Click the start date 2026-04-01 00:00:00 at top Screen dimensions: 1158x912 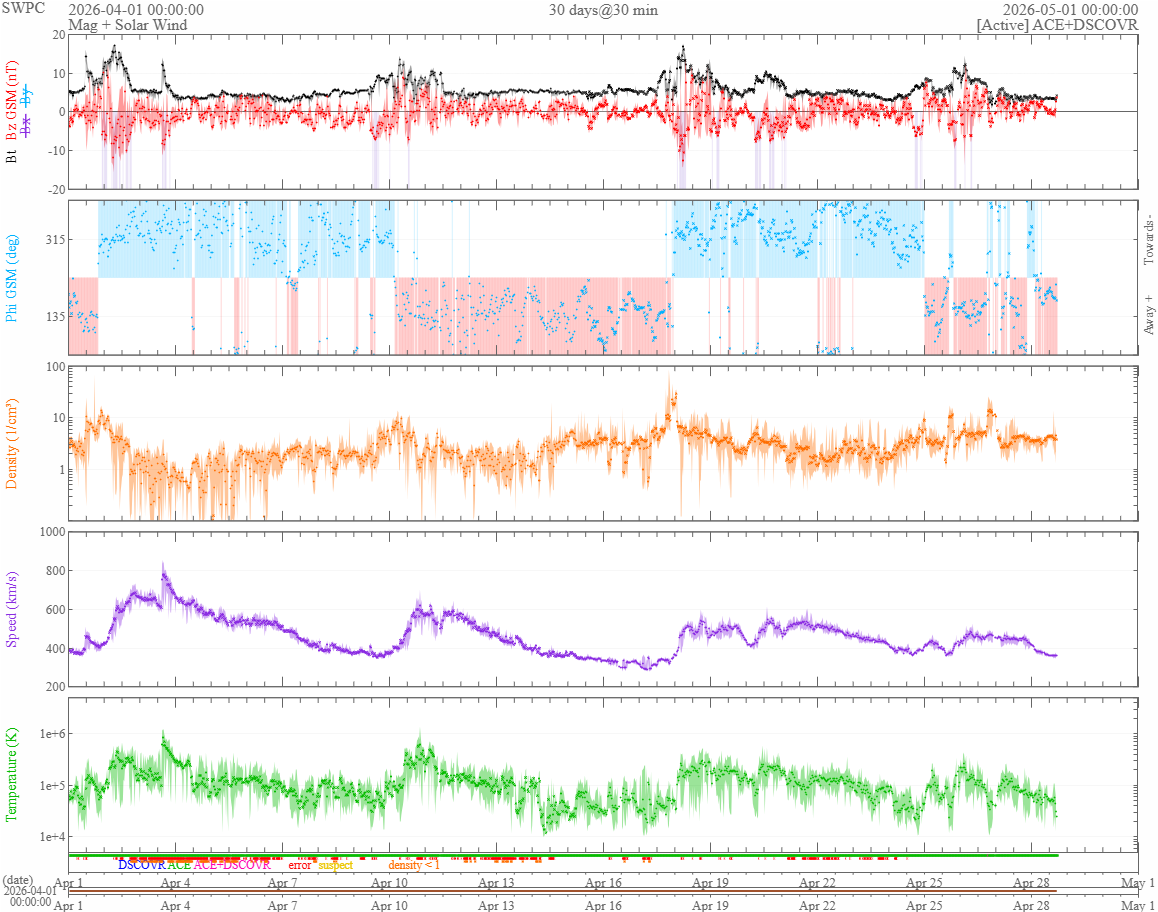click(136, 10)
